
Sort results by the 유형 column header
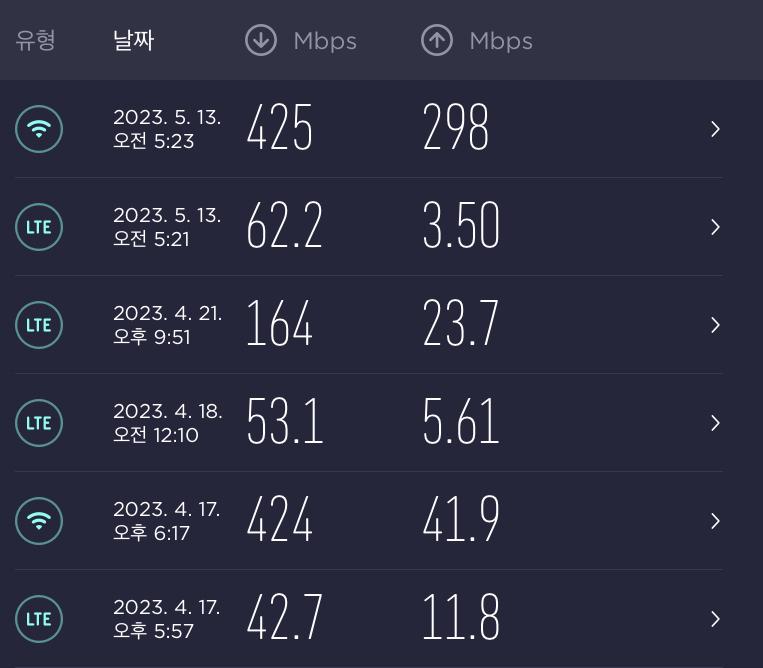pos(35,41)
